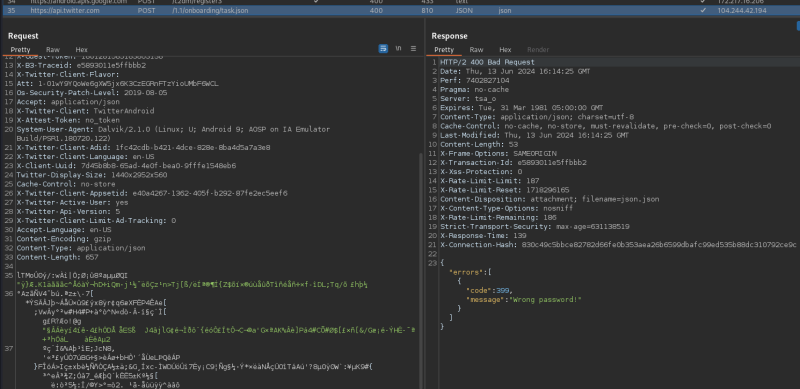Click the X-Client-Uuid header line
This screenshot has width=800, height=389.
[126, 166]
